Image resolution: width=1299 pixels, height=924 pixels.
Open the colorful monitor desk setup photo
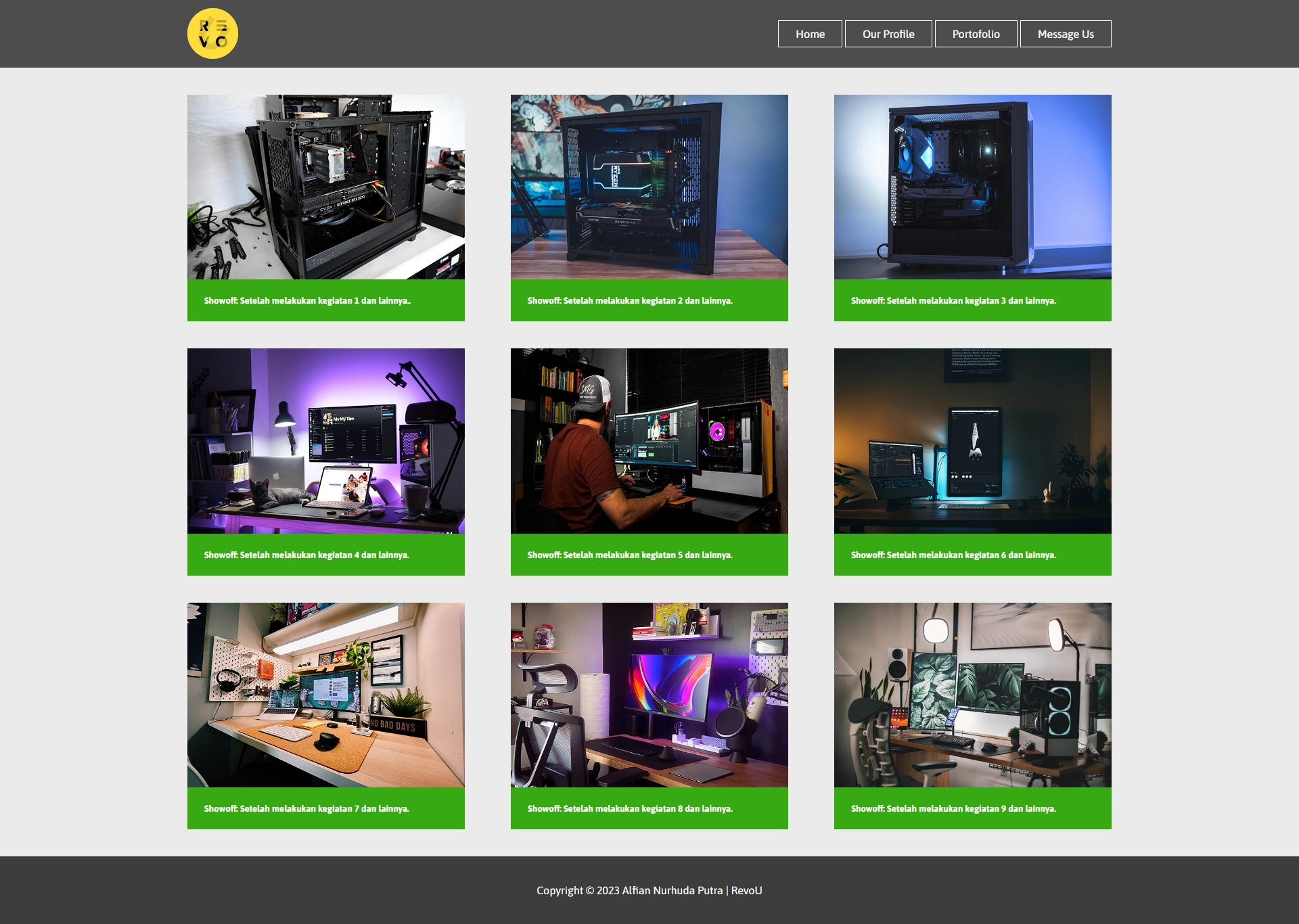pyautogui.click(x=649, y=695)
